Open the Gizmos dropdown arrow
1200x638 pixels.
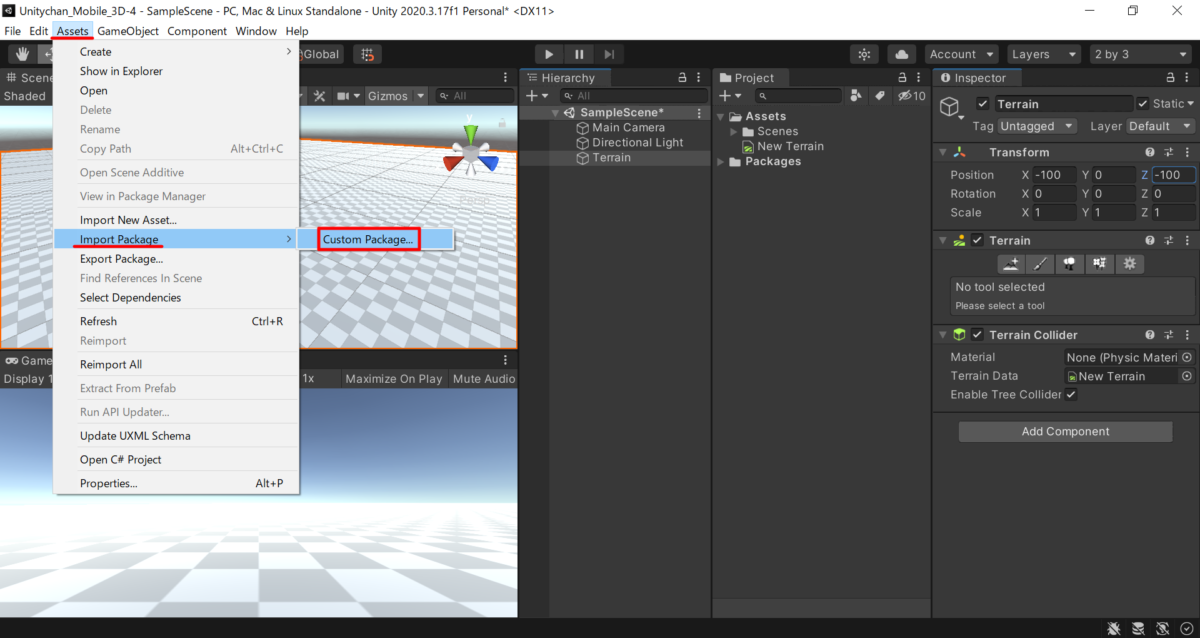point(420,96)
